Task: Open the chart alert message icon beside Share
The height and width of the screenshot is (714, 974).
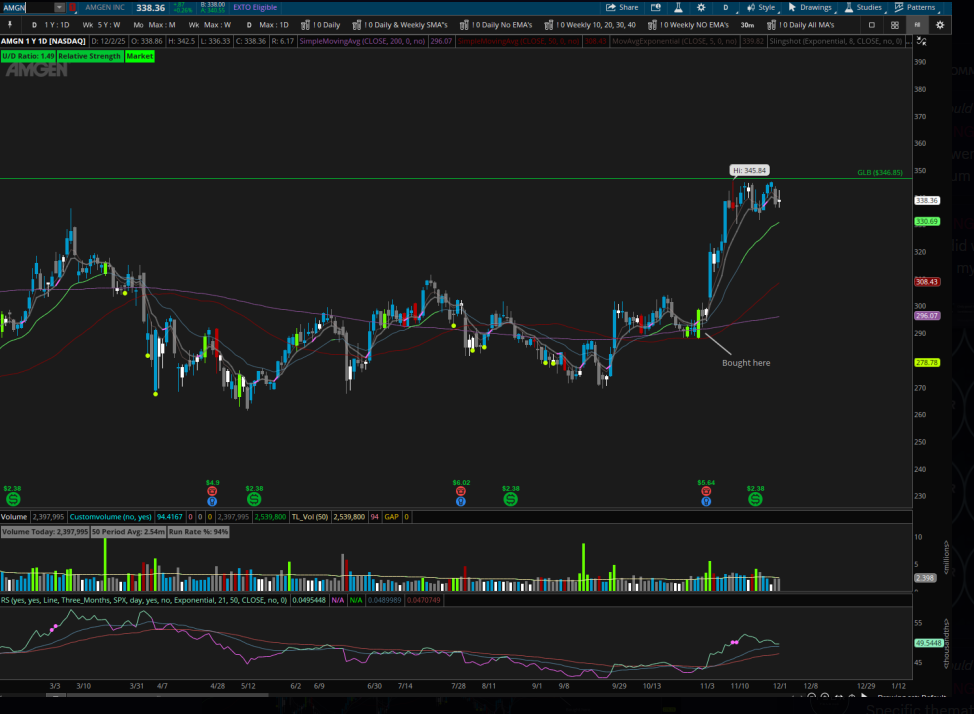Action: (x=655, y=7)
